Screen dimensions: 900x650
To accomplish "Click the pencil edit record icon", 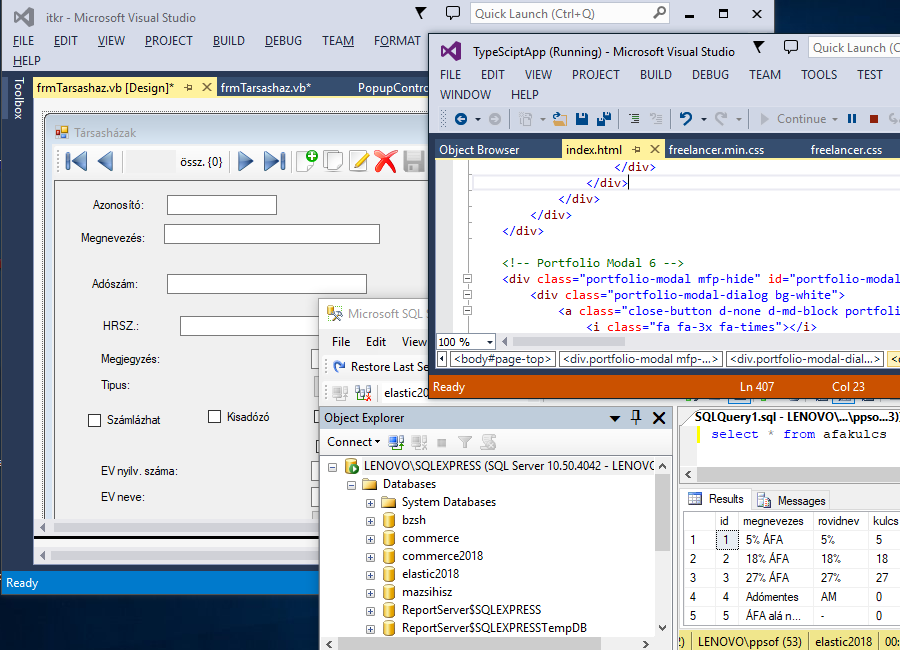I will tap(359, 161).
